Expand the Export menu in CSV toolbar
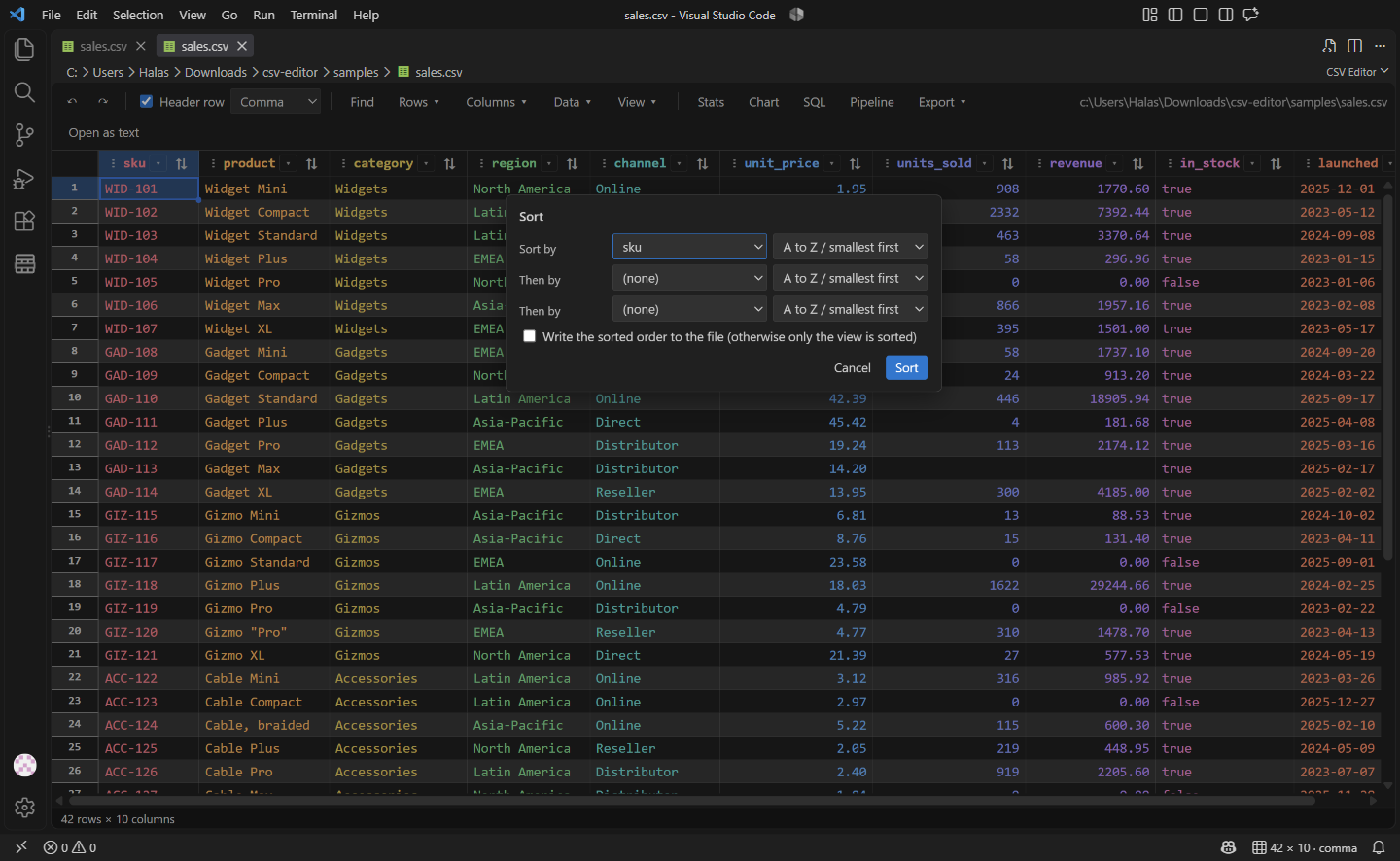The image size is (1400, 861). pos(942,102)
